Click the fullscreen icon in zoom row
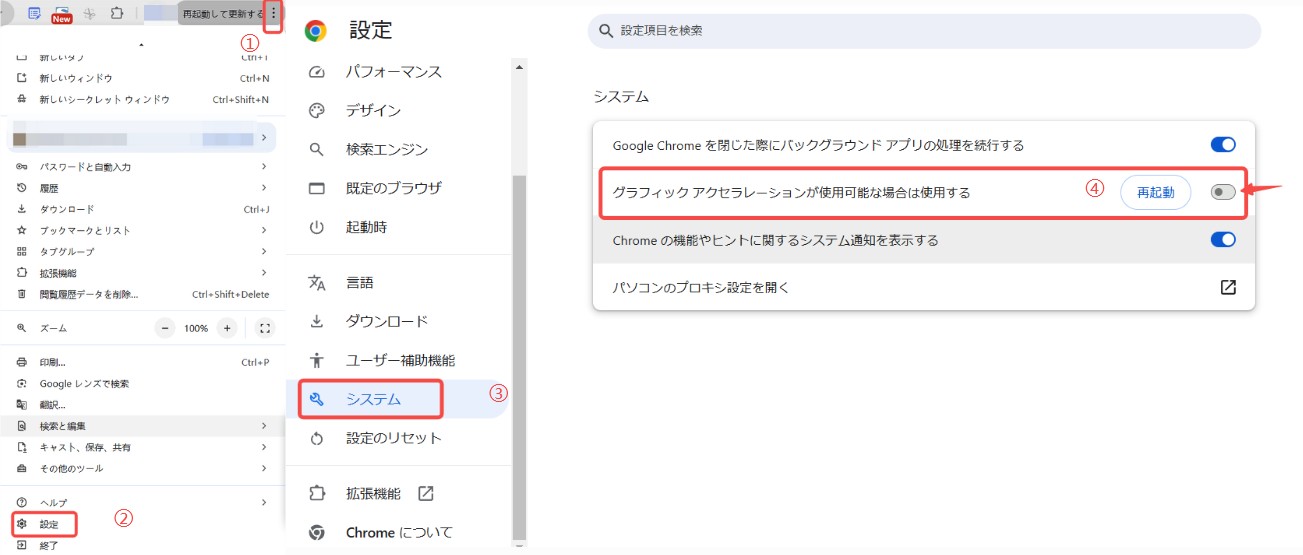Image resolution: width=1303 pixels, height=555 pixels. click(x=265, y=328)
